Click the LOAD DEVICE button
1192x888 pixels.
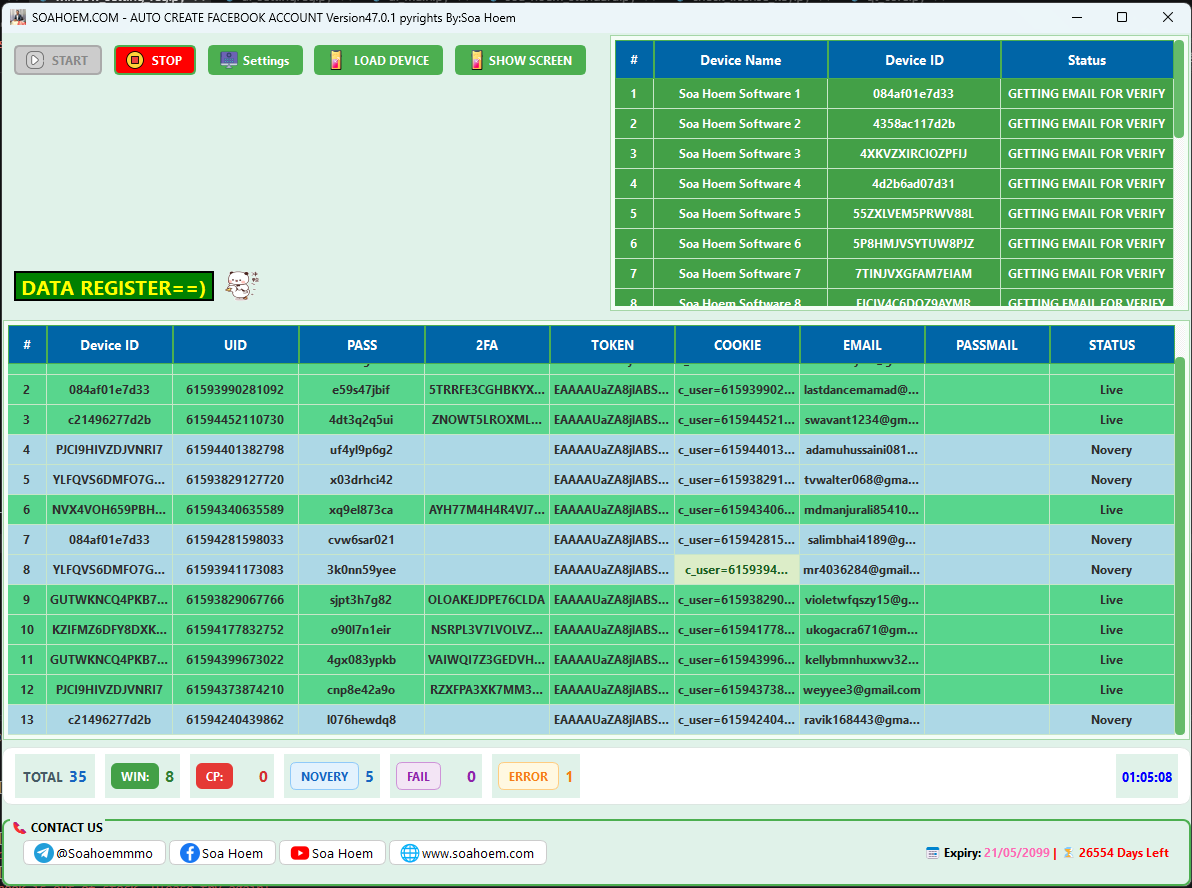(x=379, y=60)
